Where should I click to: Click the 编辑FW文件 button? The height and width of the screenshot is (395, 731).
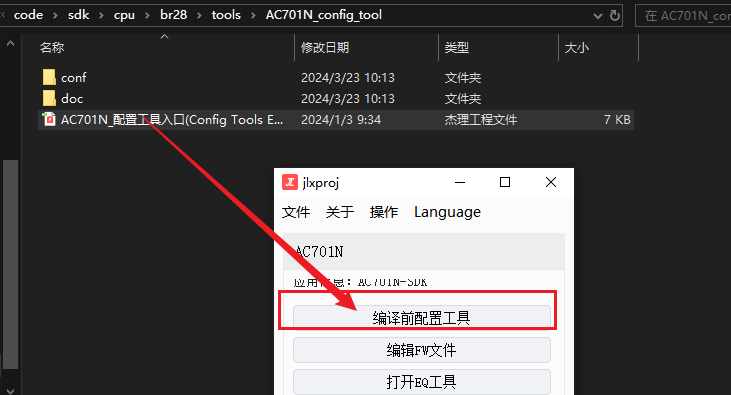(421, 350)
